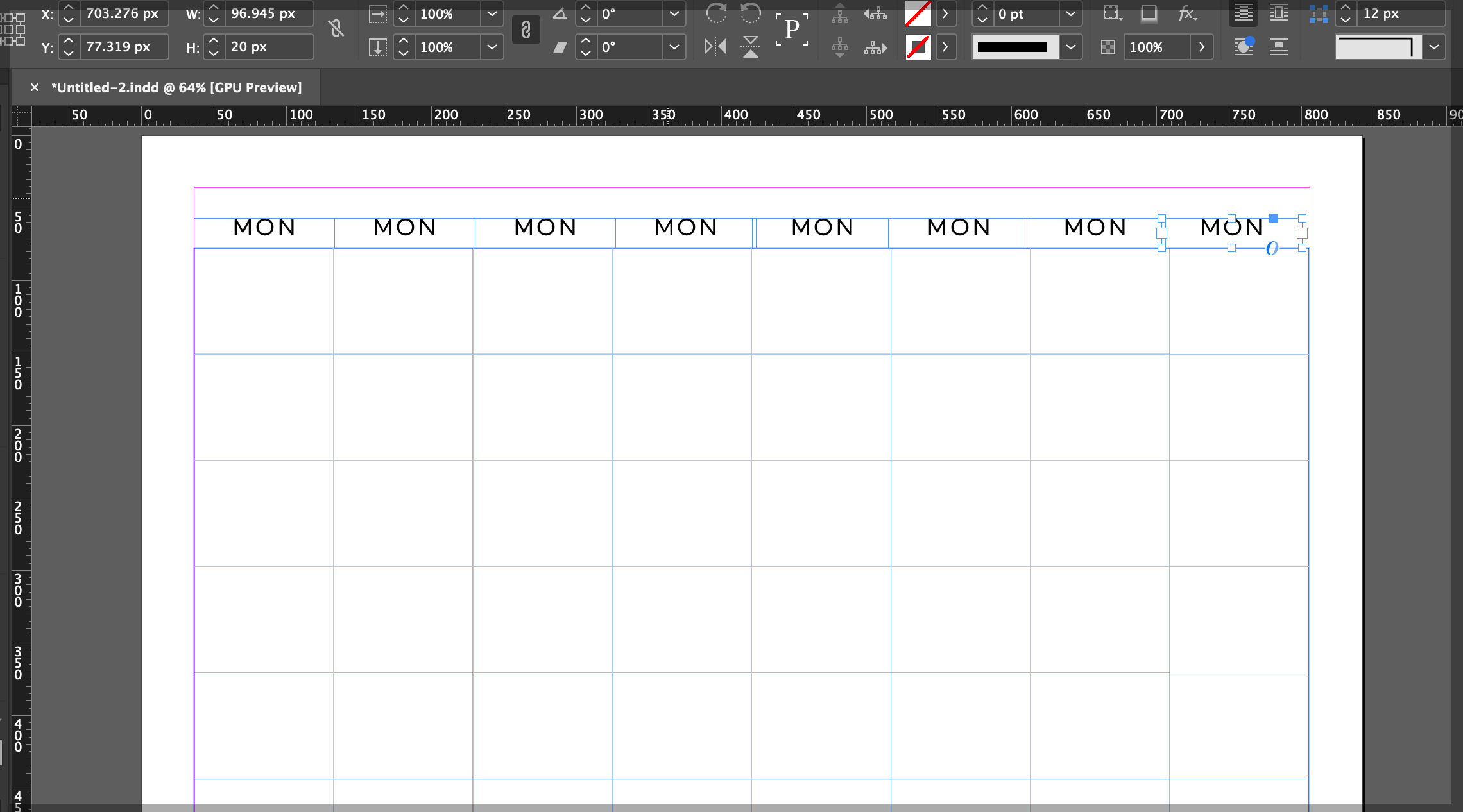1463x812 pixels.
Task: Click Select Previous Object icon
Action: click(875, 13)
